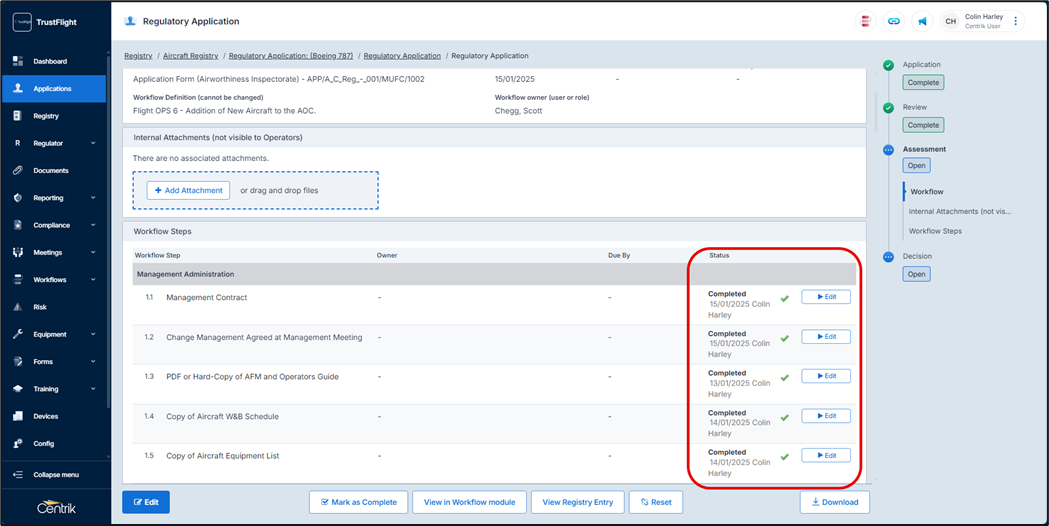Open Config in the sidebar
The height and width of the screenshot is (526, 1049).
[x=43, y=443]
